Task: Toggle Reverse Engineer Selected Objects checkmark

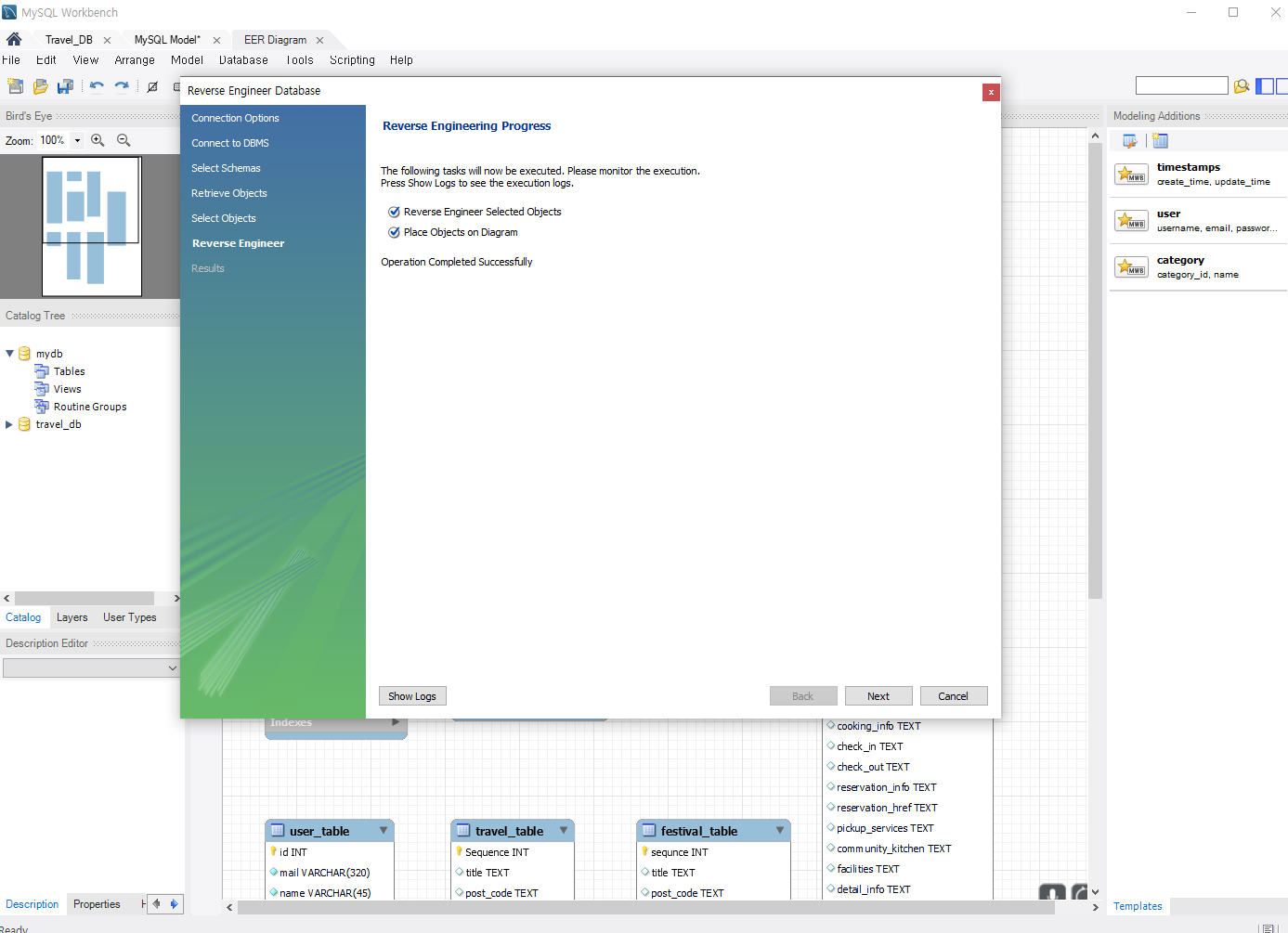Action: (394, 212)
